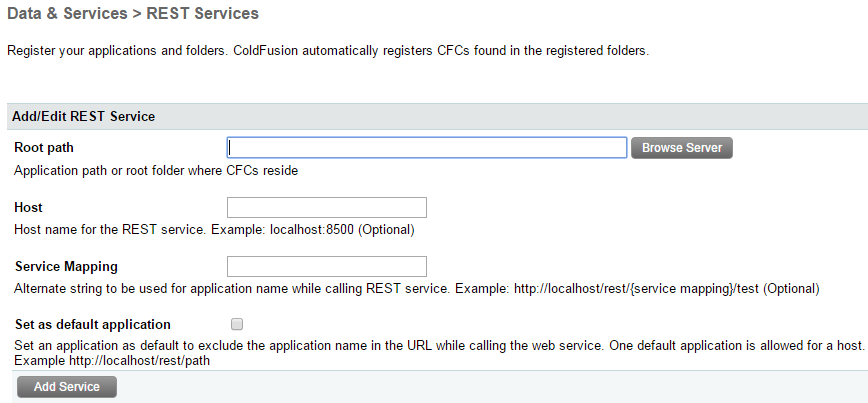Screen dimensions: 868x403
Task: Click the Service Mapping label
Action: pyautogui.click(x=66, y=267)
